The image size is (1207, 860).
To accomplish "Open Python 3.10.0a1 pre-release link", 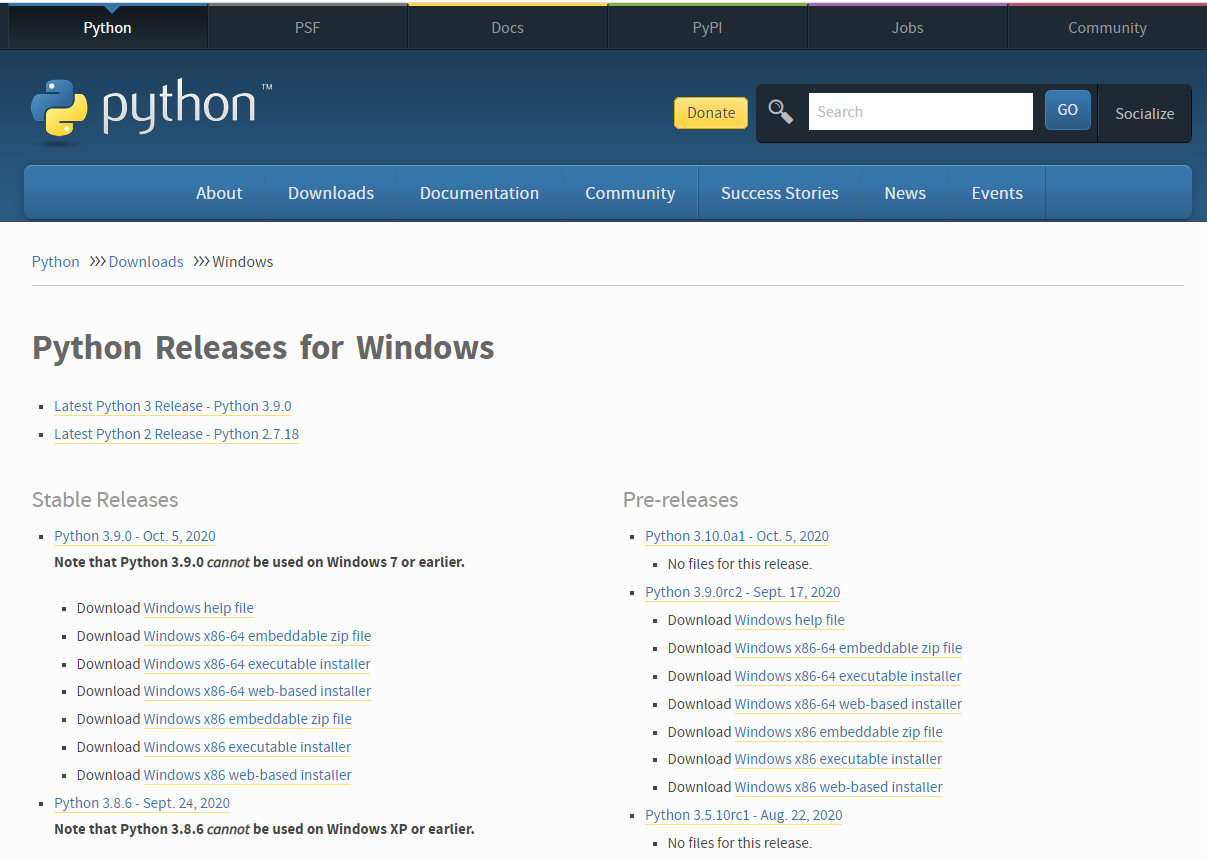I will click(x=737, y=536).
